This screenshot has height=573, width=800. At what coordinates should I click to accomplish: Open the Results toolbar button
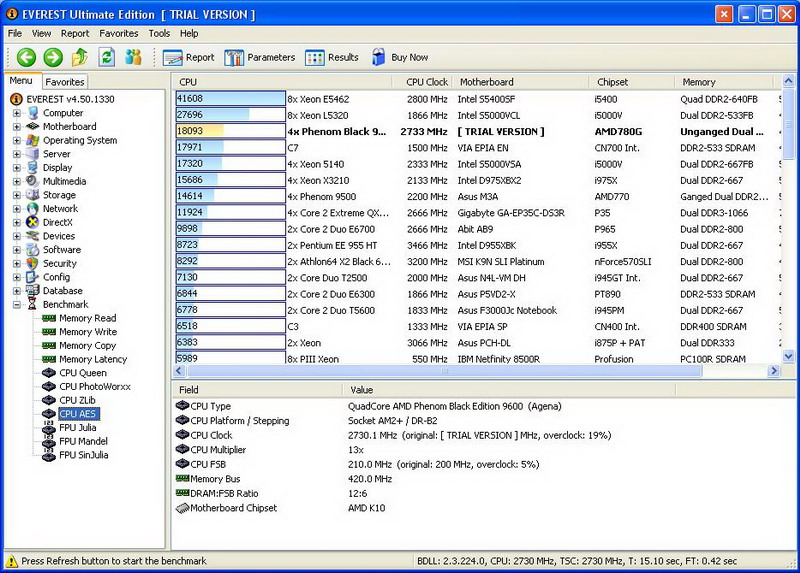coord(332,58)
